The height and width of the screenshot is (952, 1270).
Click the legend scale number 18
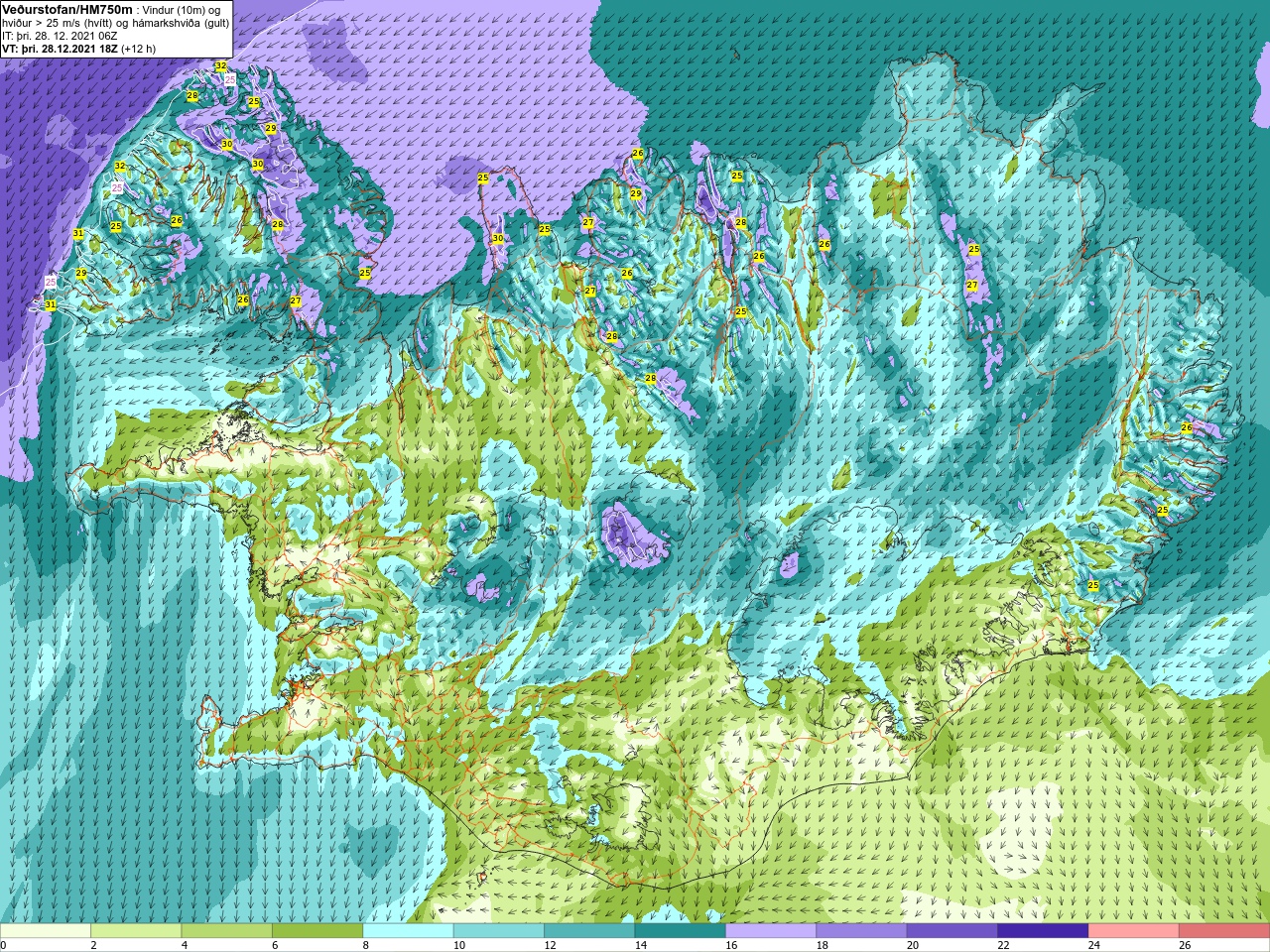pos(822,945)
